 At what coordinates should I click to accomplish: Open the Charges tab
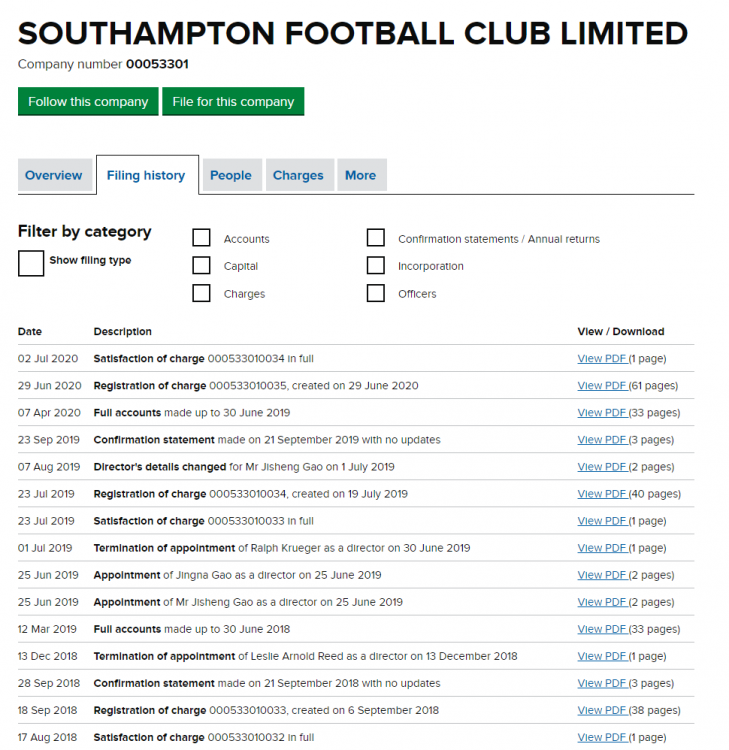298,175
